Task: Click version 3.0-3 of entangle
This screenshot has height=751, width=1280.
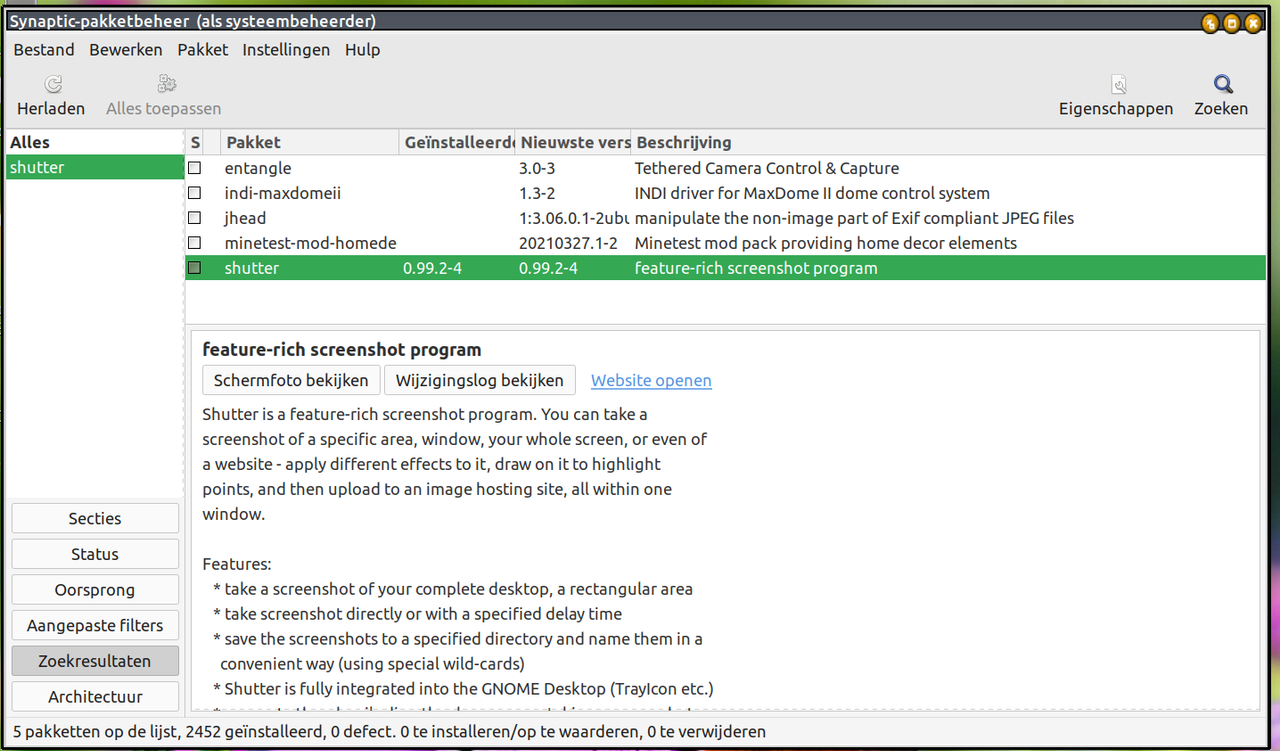Action: click(x=537, y=168)
